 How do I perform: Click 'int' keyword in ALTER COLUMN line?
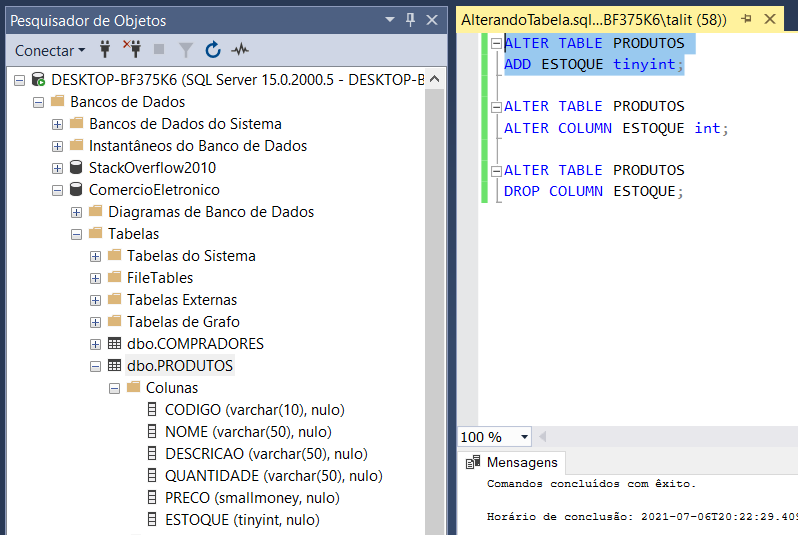(707, 128)
